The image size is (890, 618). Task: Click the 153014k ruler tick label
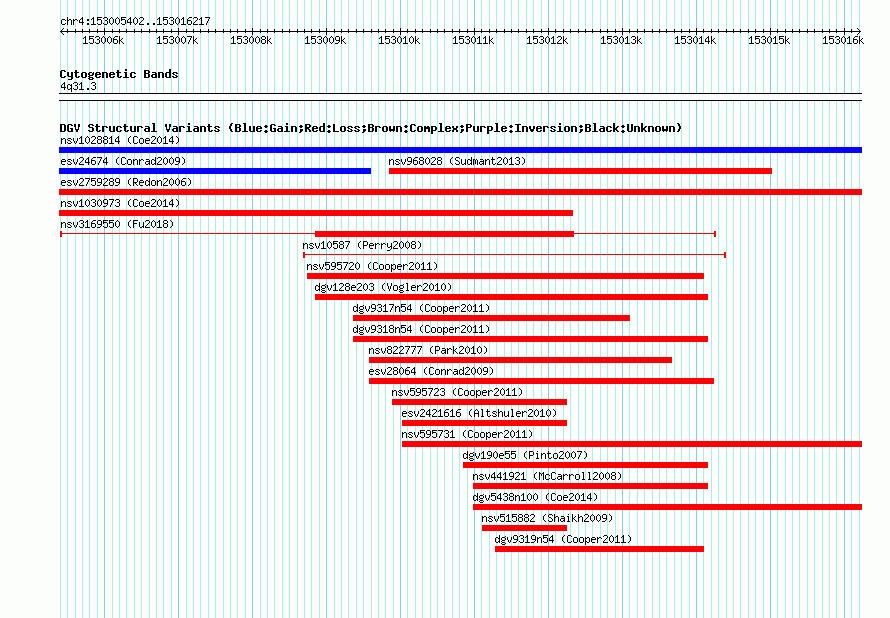695,40
